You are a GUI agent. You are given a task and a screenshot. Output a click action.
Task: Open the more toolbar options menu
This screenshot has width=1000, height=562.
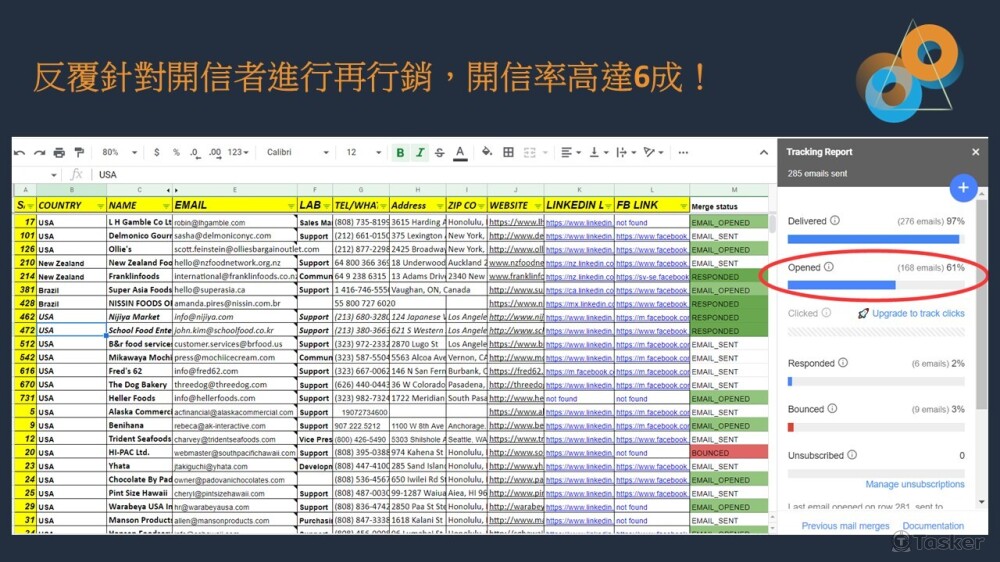(x=683, y=152)
